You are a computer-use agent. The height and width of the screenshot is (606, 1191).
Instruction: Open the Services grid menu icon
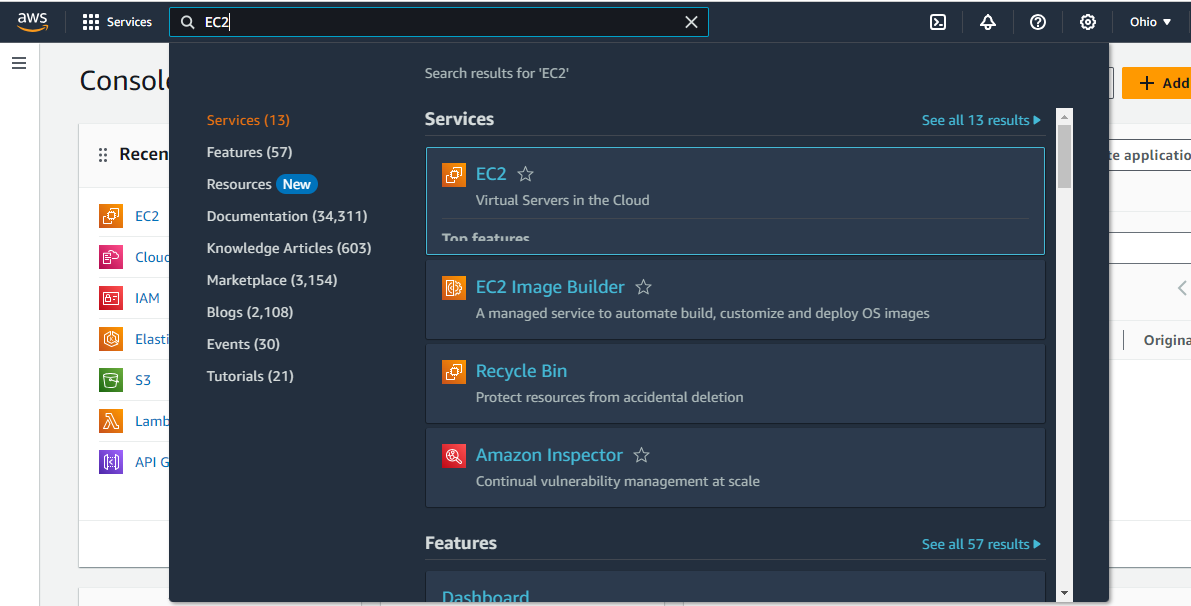point(90,22)
